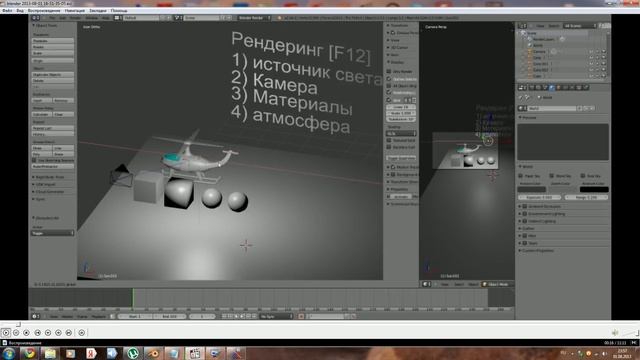Image resolution: width=640 pixels, height=360 pixels.
Task: Open the Закладки menu
Action: click(x=98, y=11)
